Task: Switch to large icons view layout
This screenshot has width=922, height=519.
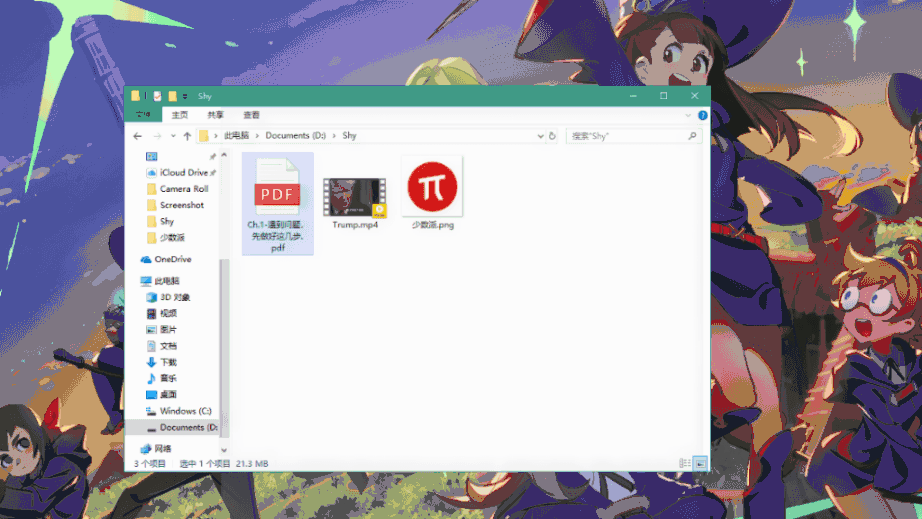Action: click(700, 464)
